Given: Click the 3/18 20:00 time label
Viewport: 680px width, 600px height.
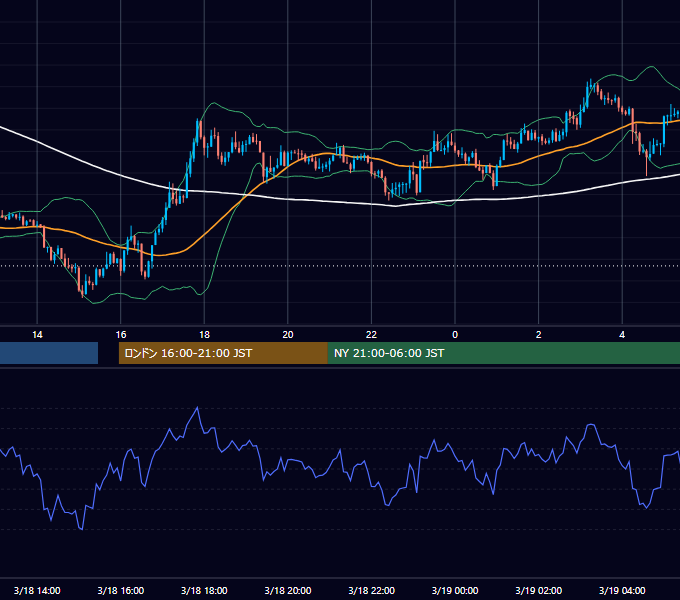Looking at the screenshot, I should (x=288, y=590).
